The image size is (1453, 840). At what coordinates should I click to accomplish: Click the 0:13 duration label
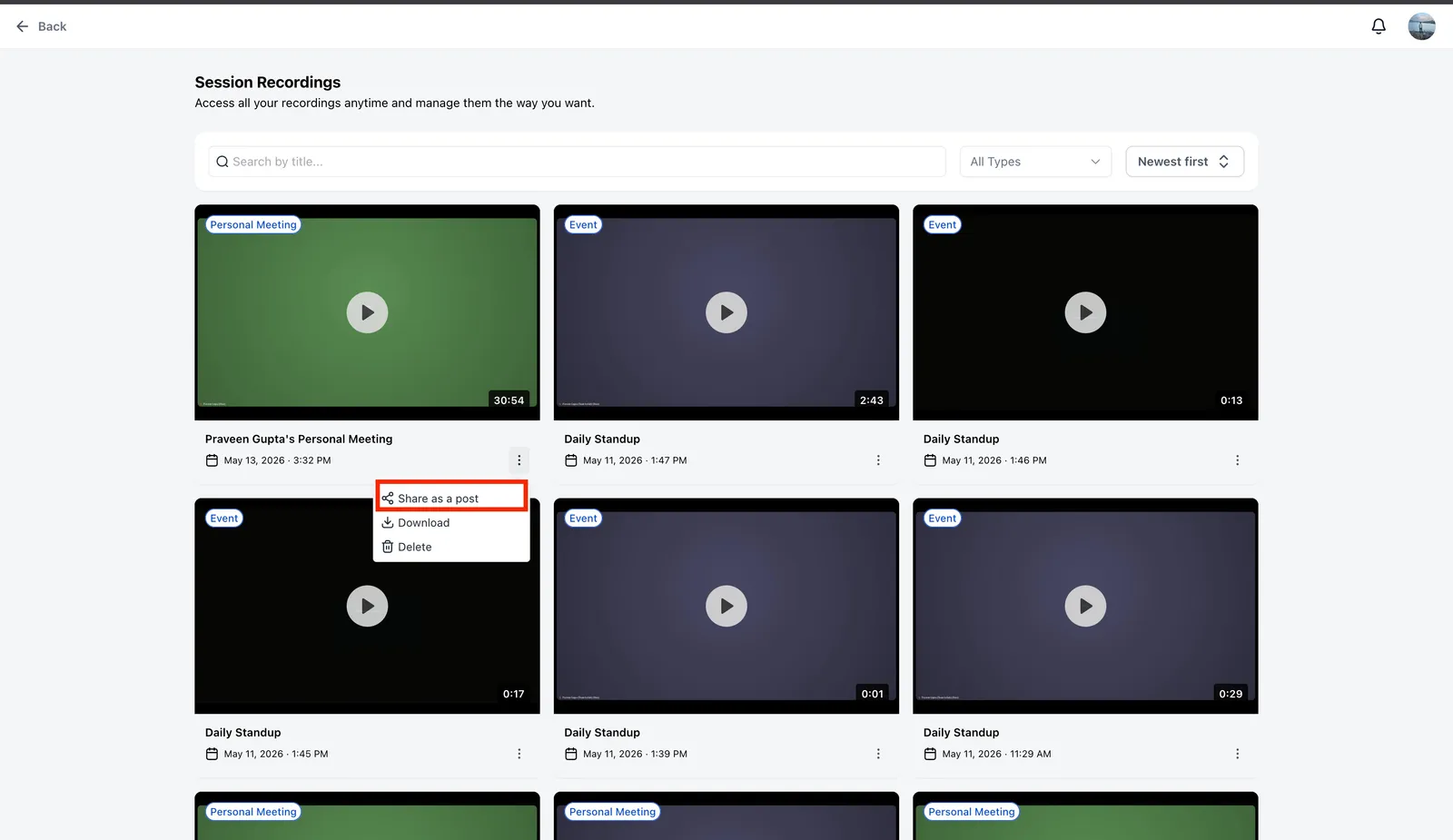[x=1231, y=400]
